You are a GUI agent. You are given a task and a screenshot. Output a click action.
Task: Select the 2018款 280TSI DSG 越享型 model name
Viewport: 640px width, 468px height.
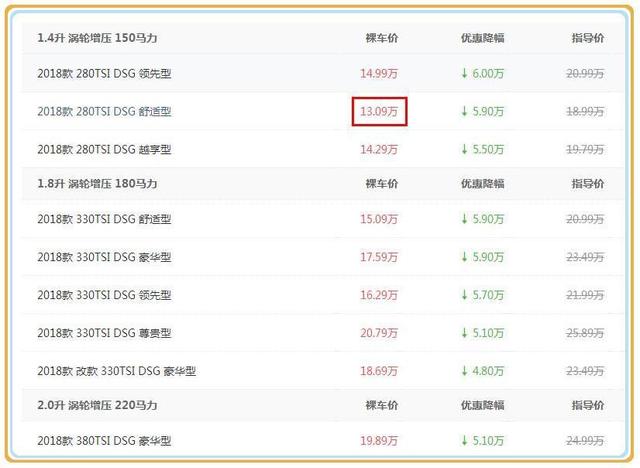click(104, 149)
